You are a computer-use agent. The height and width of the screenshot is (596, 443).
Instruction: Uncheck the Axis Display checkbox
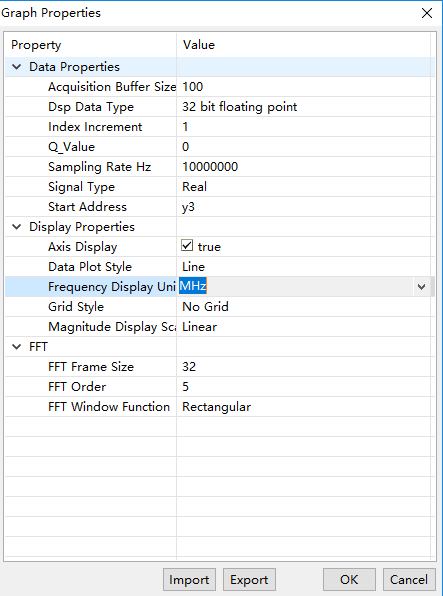pos(187,246)
